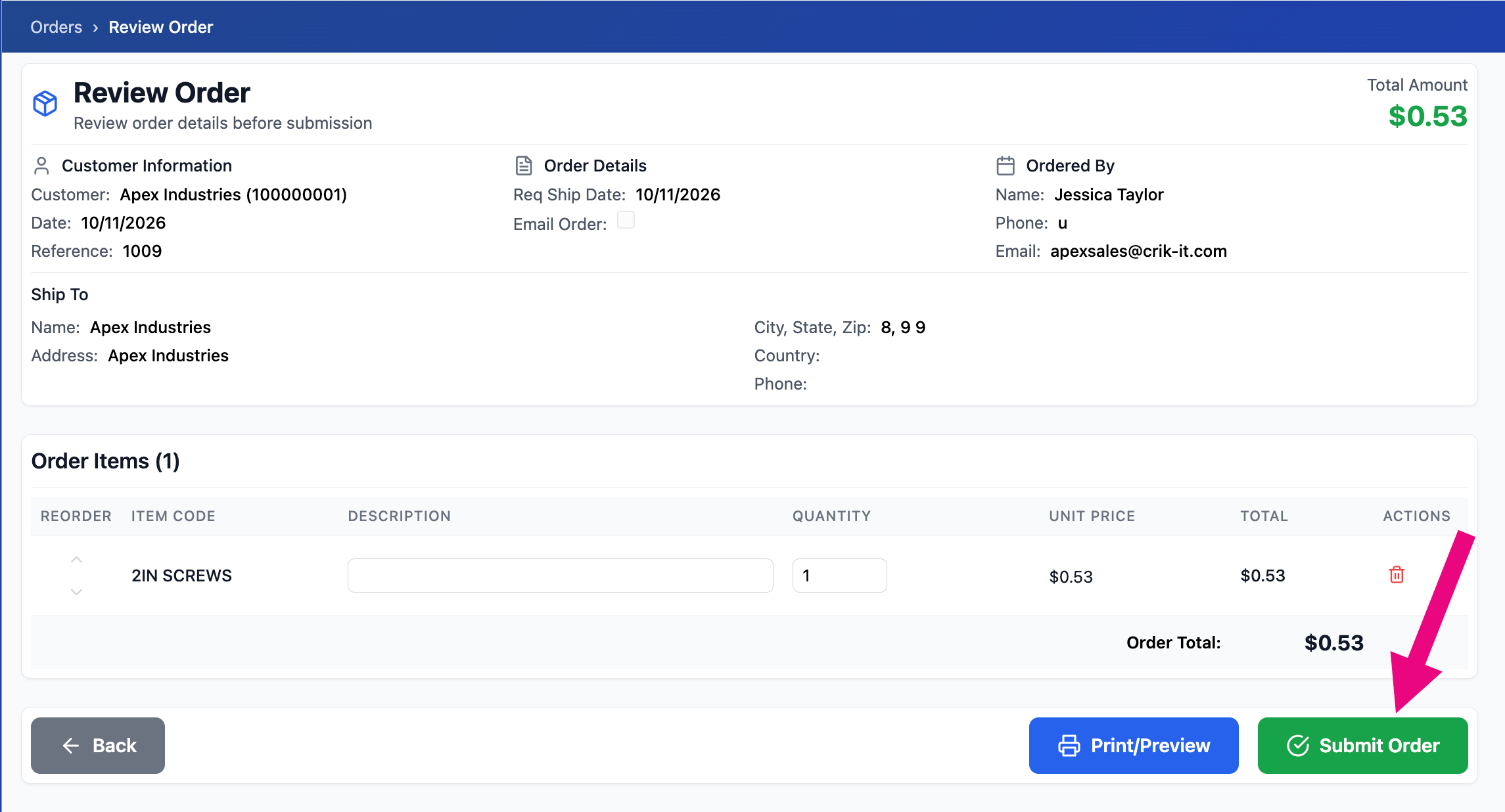Click the green Total Amount $0.53

[1427, 116]
